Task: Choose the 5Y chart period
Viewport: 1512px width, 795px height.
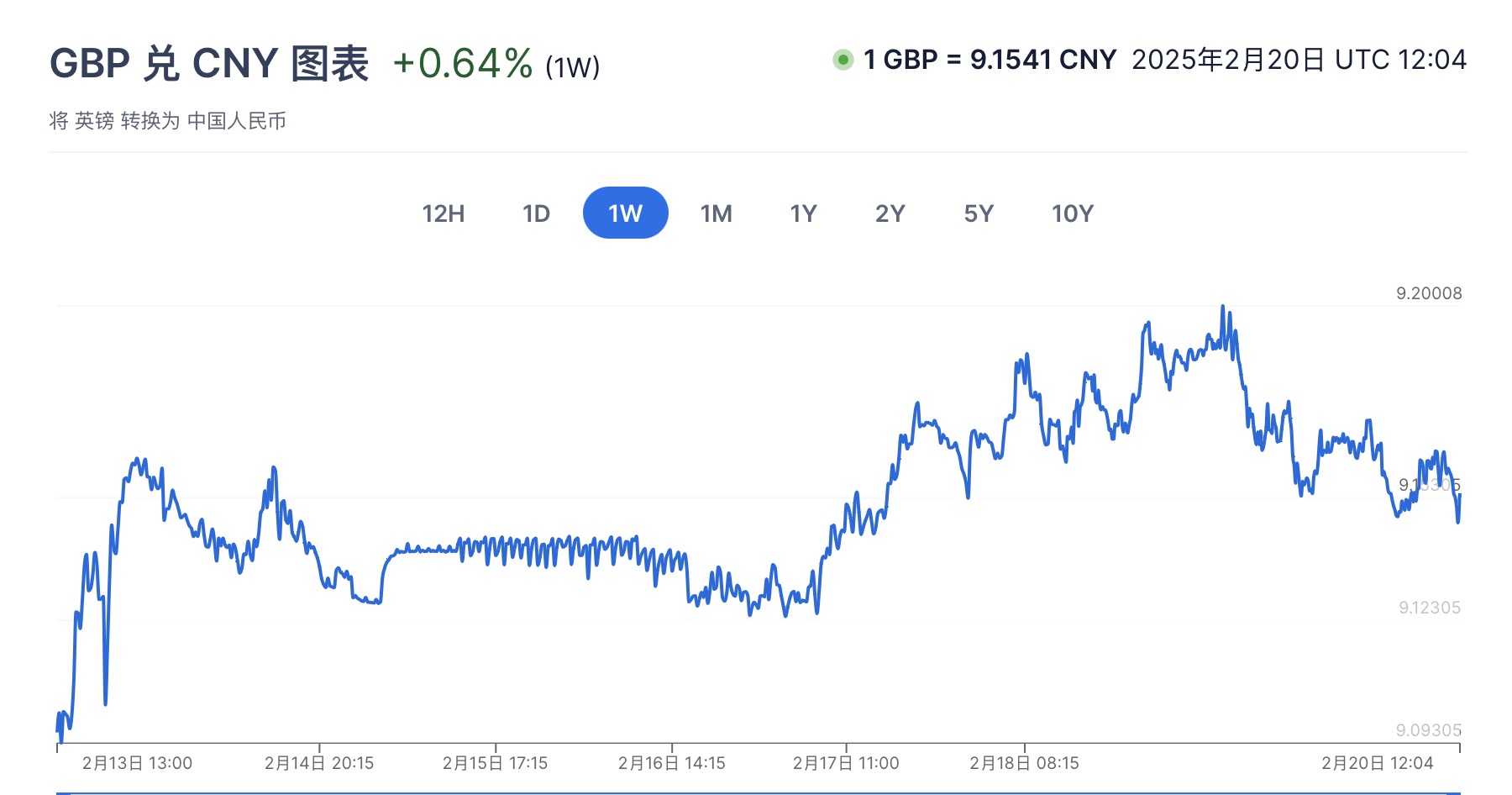Action: (x=979, y=213)
